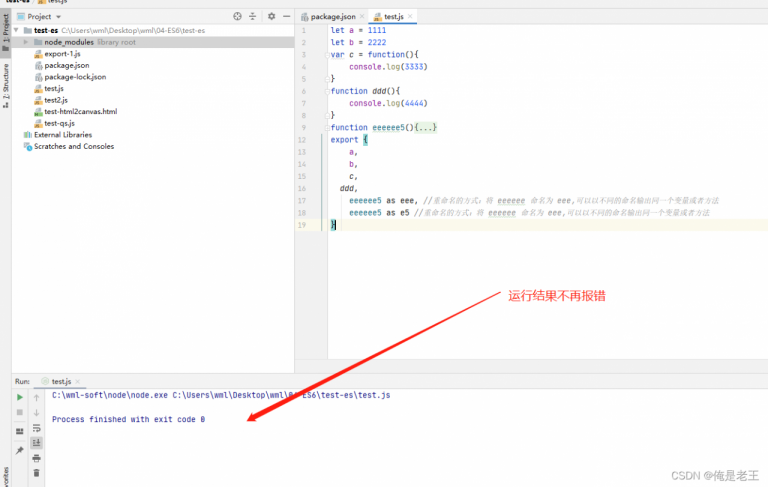Open Project panel settings gear

pos(271,17)
